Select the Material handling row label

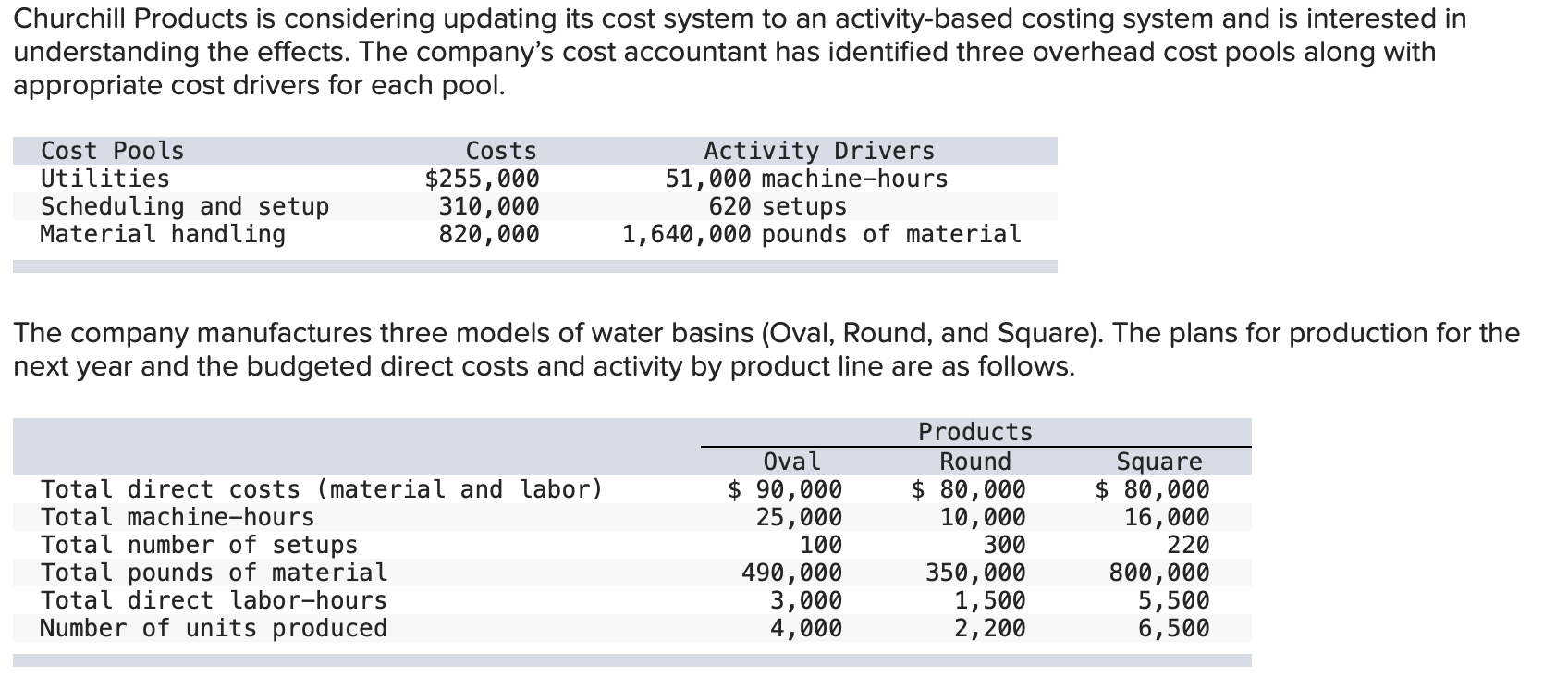click(x=164, y=234)
